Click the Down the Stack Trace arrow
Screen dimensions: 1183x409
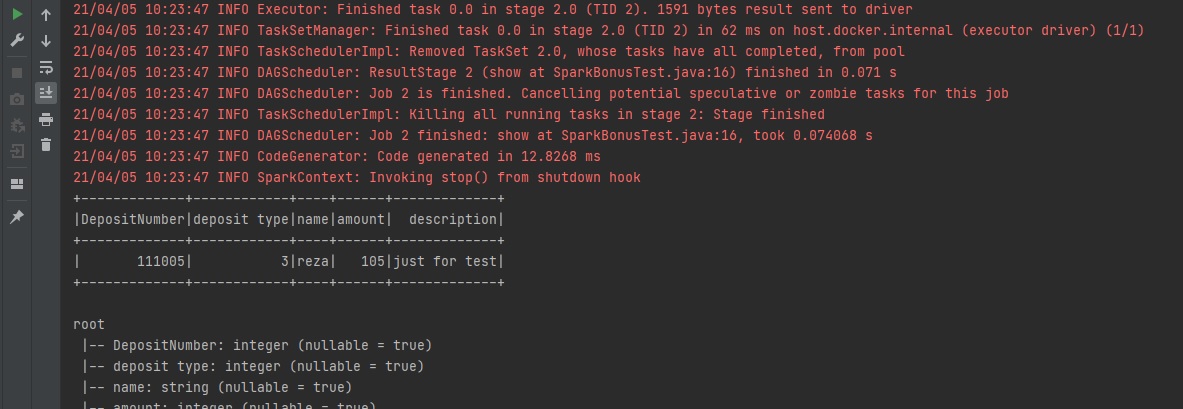46,41
